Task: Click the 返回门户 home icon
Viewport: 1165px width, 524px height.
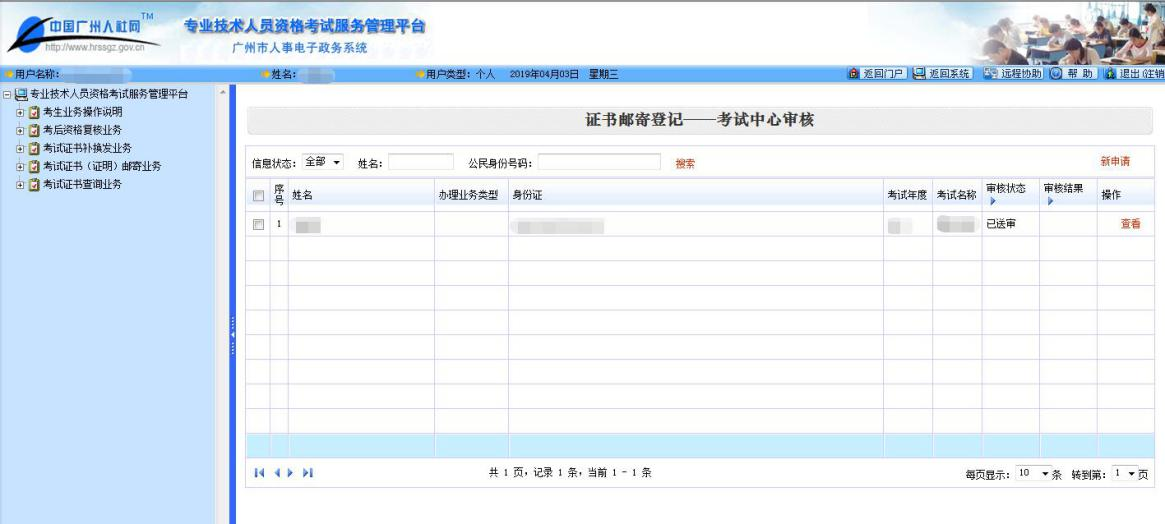Action: coord(853,74)
